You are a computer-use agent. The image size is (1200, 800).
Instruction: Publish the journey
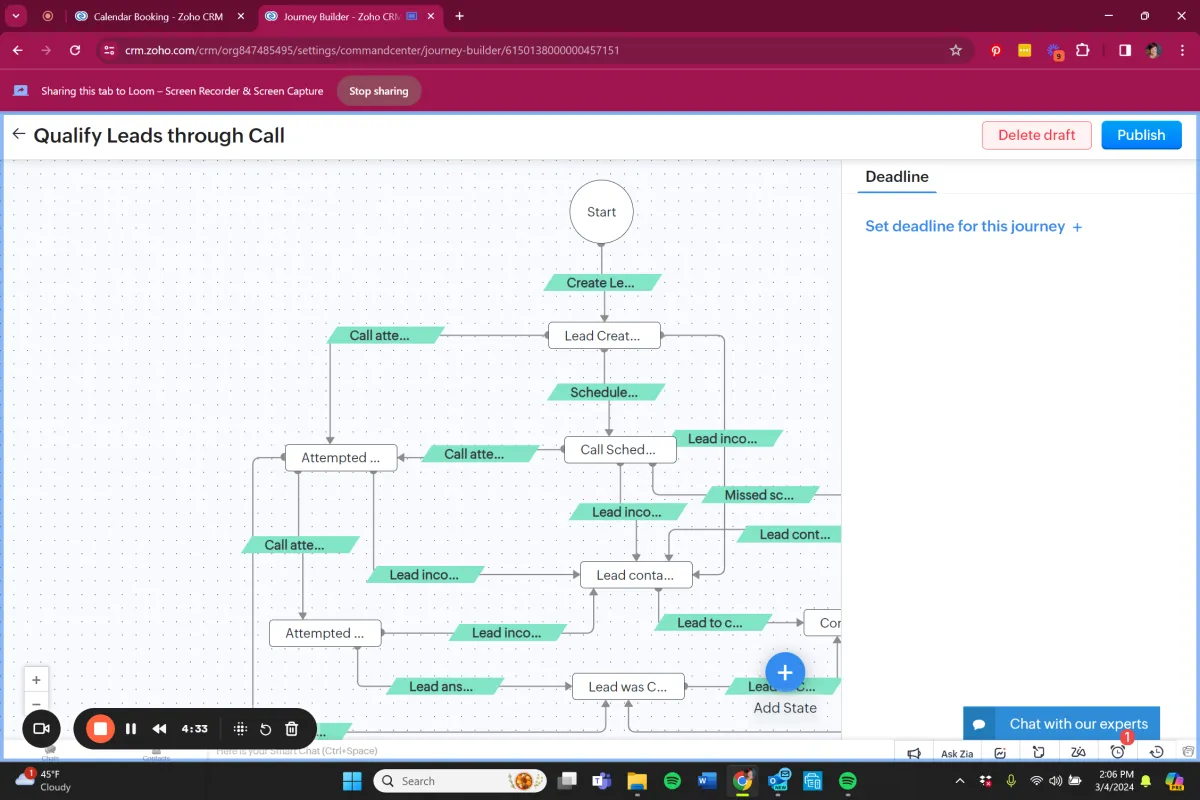[x=1141, y=135]
